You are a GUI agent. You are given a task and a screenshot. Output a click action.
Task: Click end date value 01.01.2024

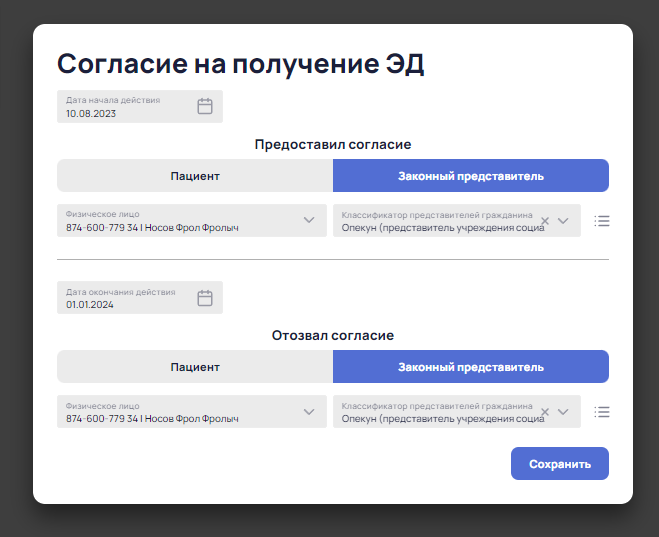90,305
